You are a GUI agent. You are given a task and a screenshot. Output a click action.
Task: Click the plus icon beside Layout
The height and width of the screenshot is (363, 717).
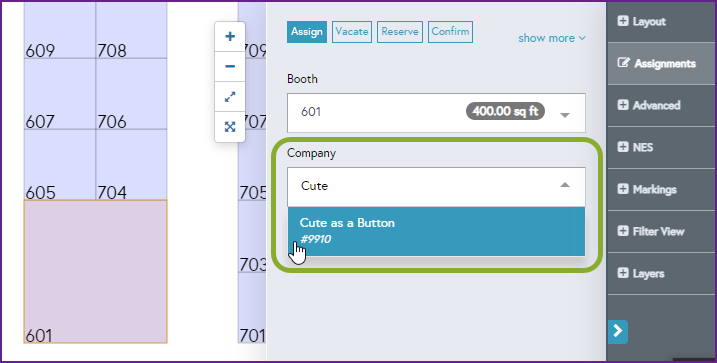tap(623, 21)
